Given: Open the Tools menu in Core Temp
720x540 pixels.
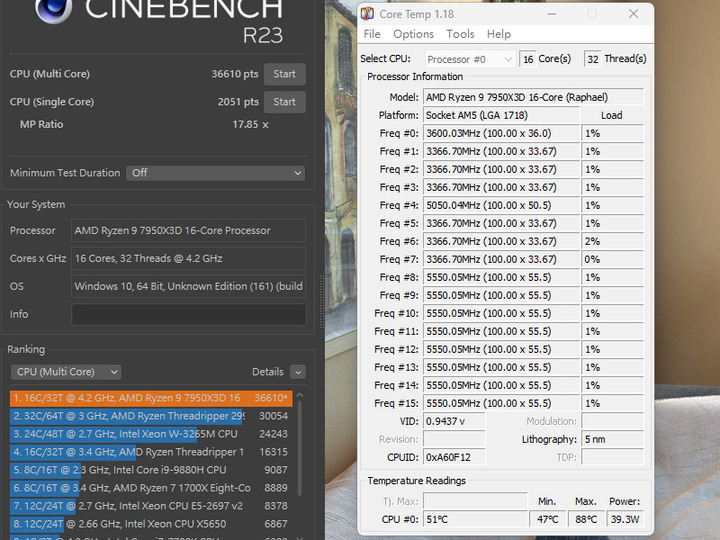Looking at the screenshot, I should pyautogui.click(x=460, y=34).
